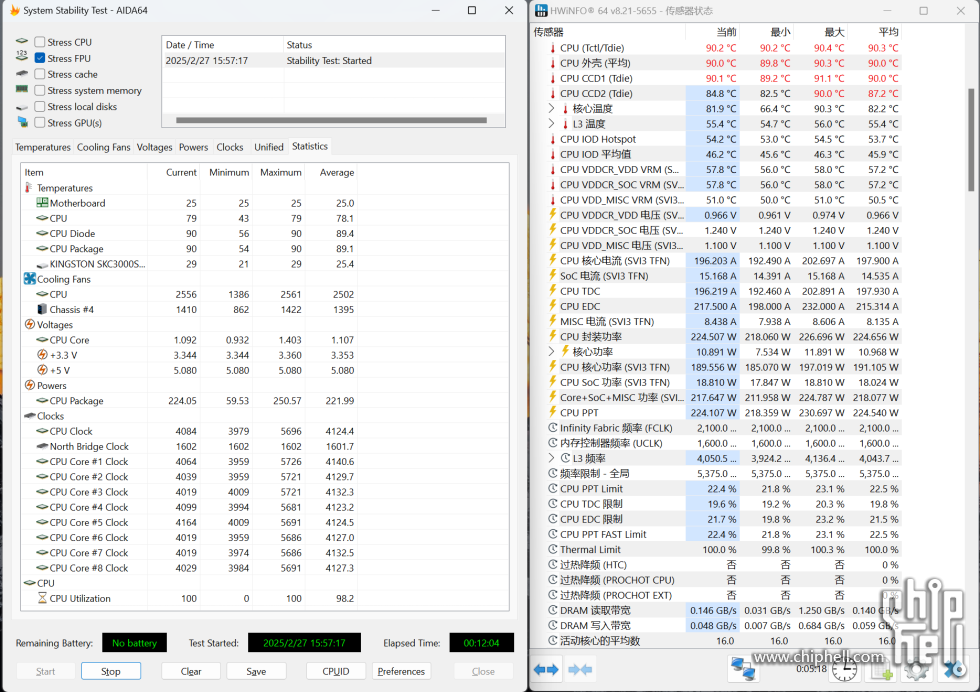Image resolution: width=980 pixels, height=692 pixels.
Task: Enable the Stress cache checkbox
Action: [40, 74]
